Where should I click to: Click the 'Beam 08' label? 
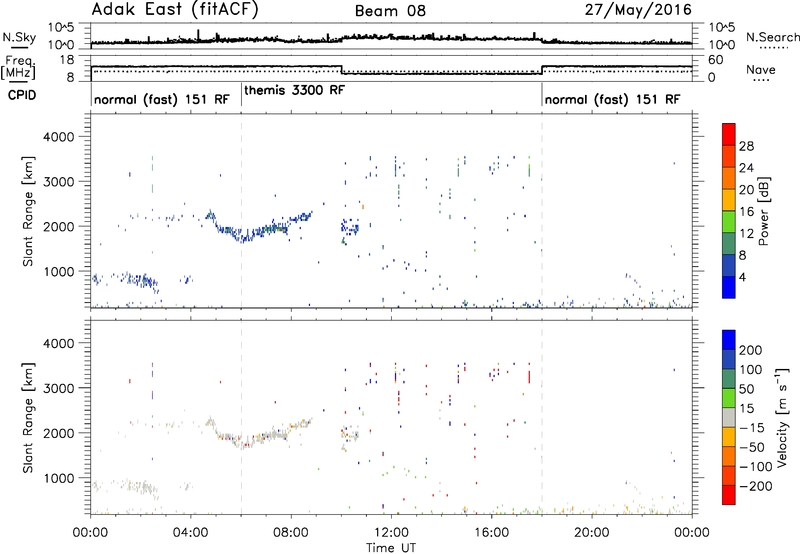coord(390,11)
